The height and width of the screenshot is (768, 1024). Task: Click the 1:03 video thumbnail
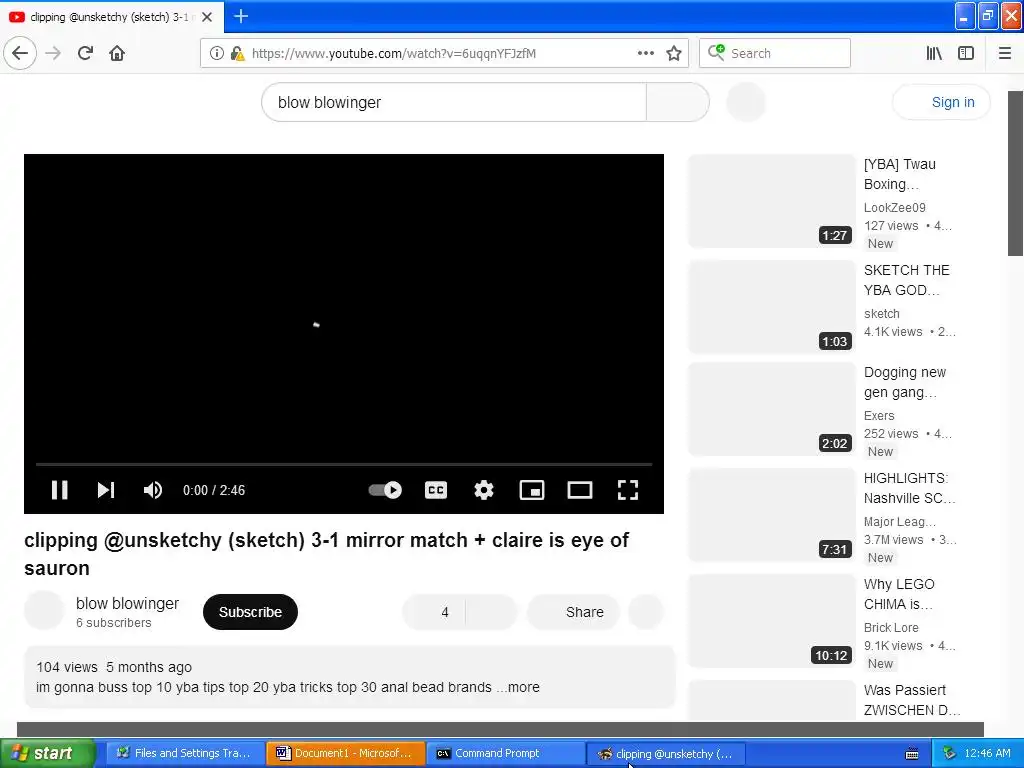(771, 307)
